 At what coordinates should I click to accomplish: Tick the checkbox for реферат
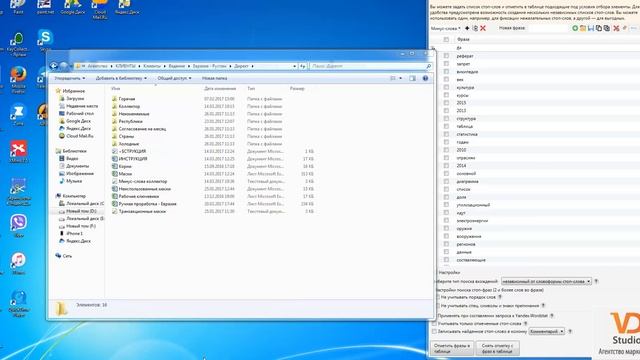pos(446,56)
